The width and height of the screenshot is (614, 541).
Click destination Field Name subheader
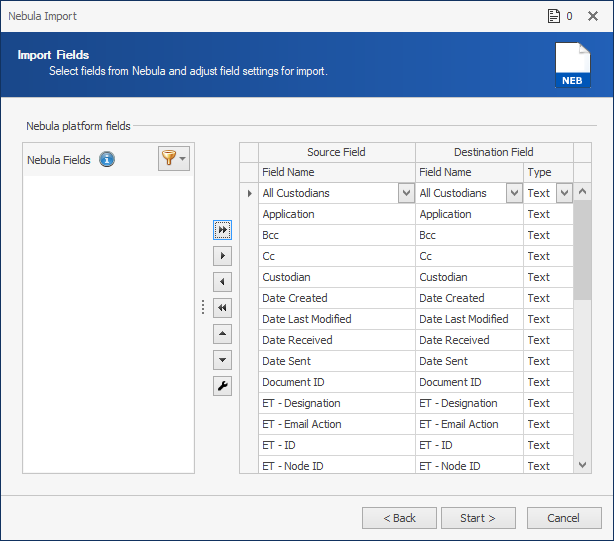coord(470,172)
